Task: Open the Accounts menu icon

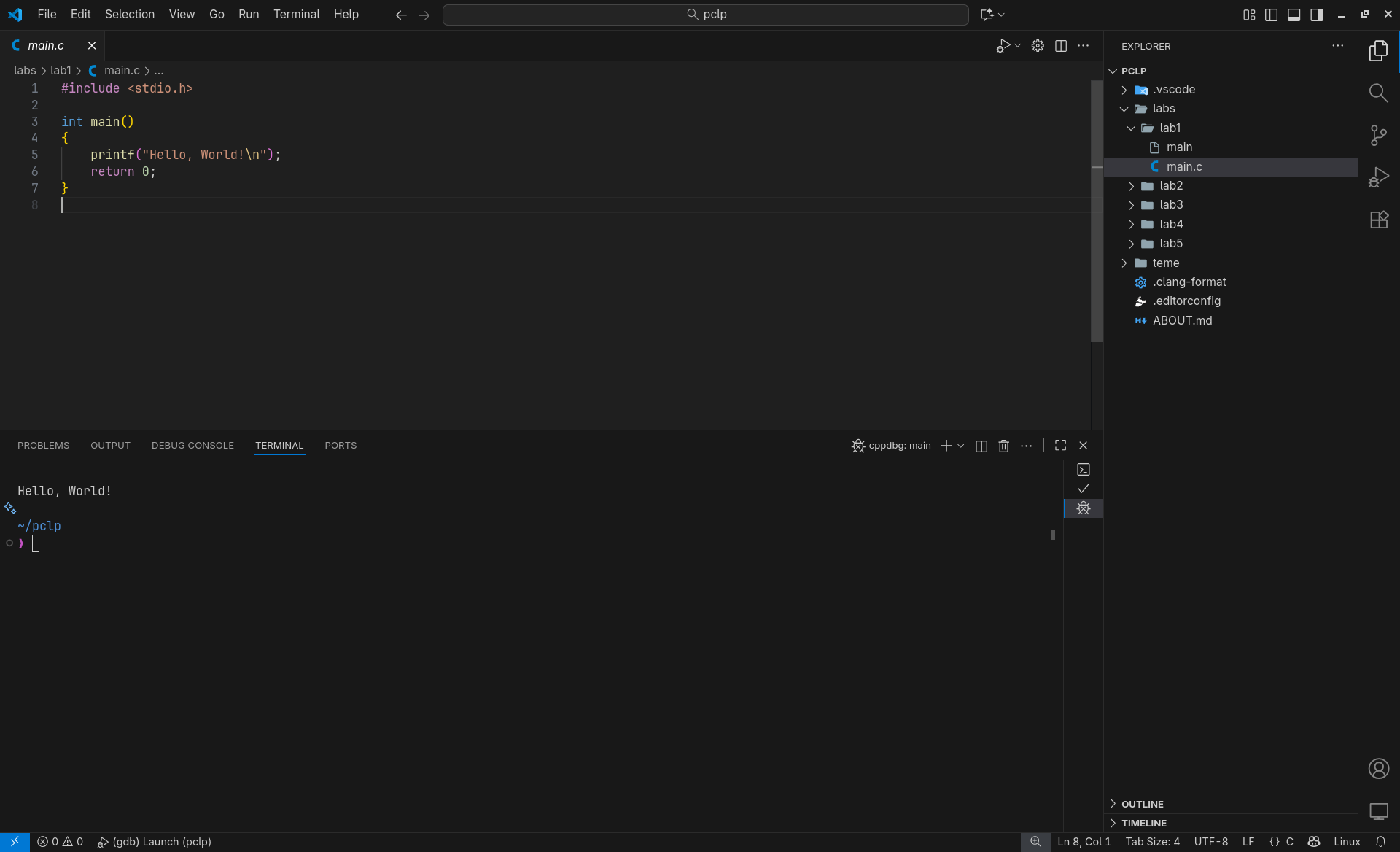Action: (1378, 768)
